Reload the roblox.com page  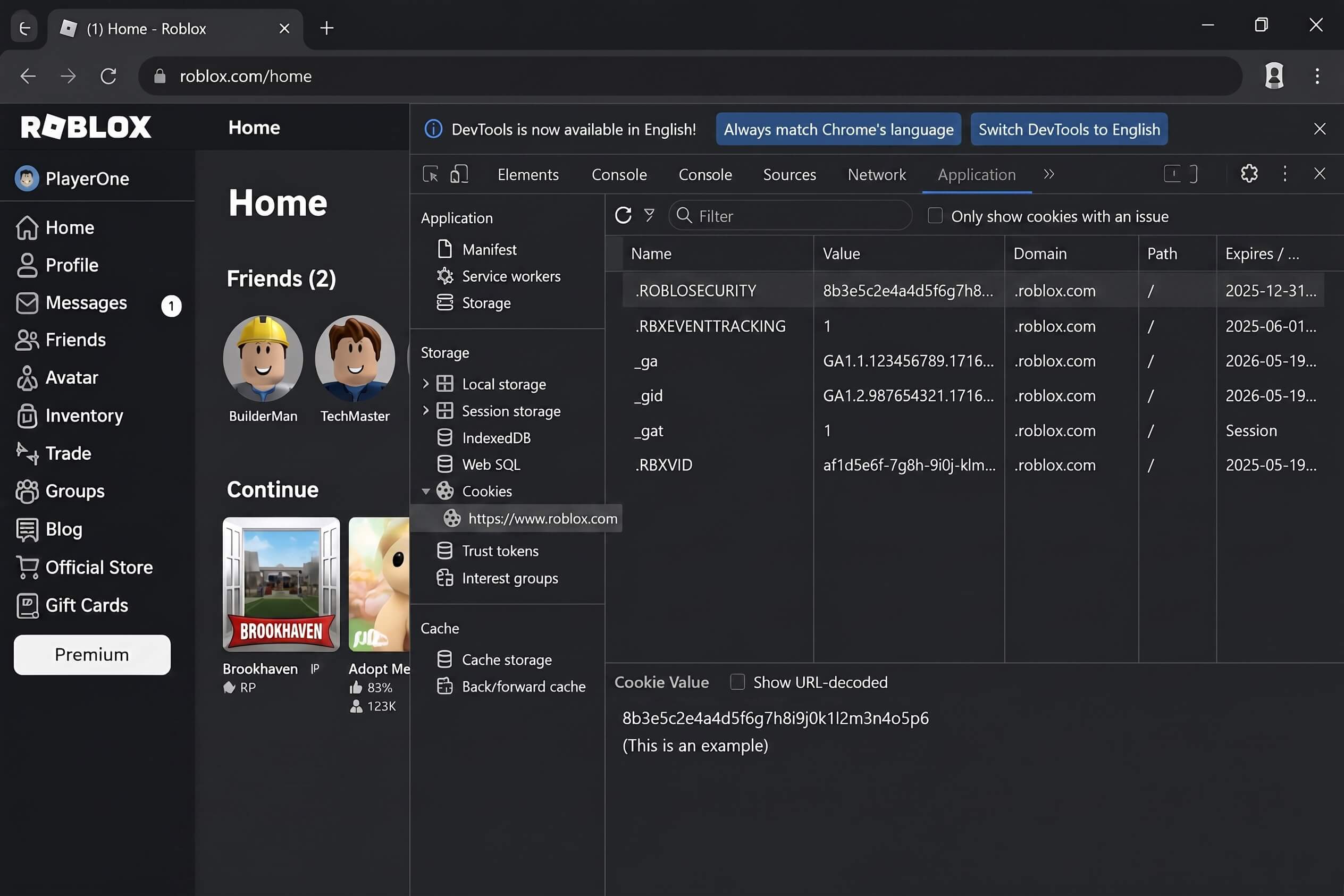click(x=108, y=75)
